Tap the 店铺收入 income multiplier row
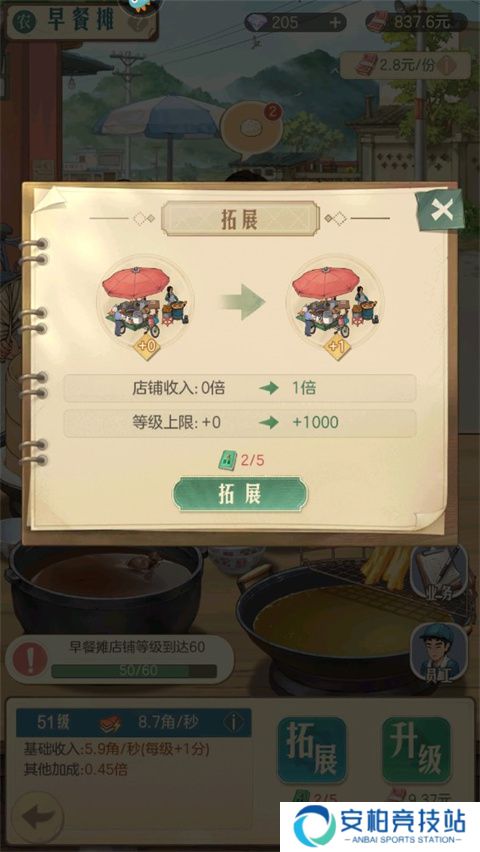Viewport: 480px width, 852px height. 240,388
